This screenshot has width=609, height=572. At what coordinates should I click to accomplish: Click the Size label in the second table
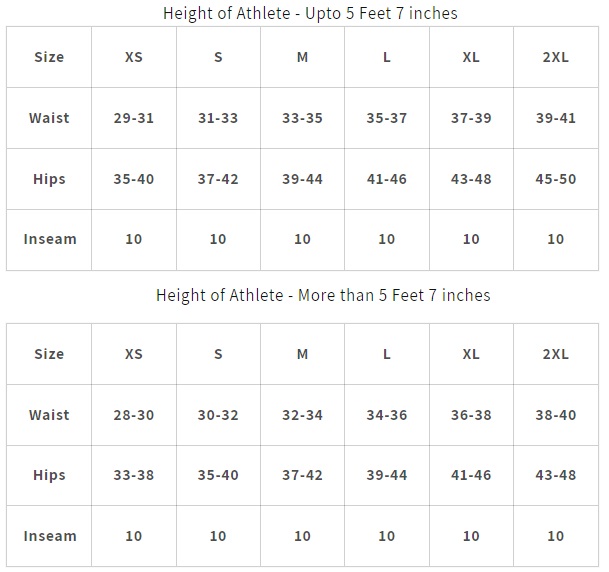pyautogui.click(x=49, y=354)
